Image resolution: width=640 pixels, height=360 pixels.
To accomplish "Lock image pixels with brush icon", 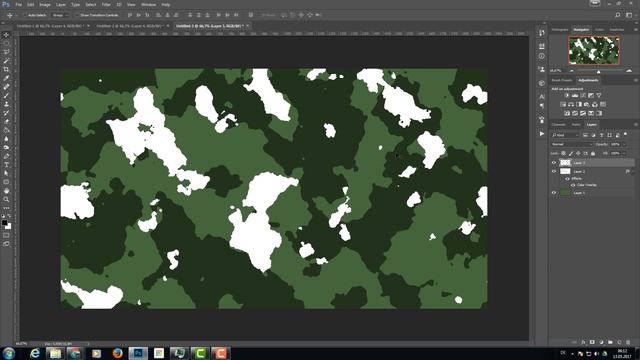I will pos(571,153).
